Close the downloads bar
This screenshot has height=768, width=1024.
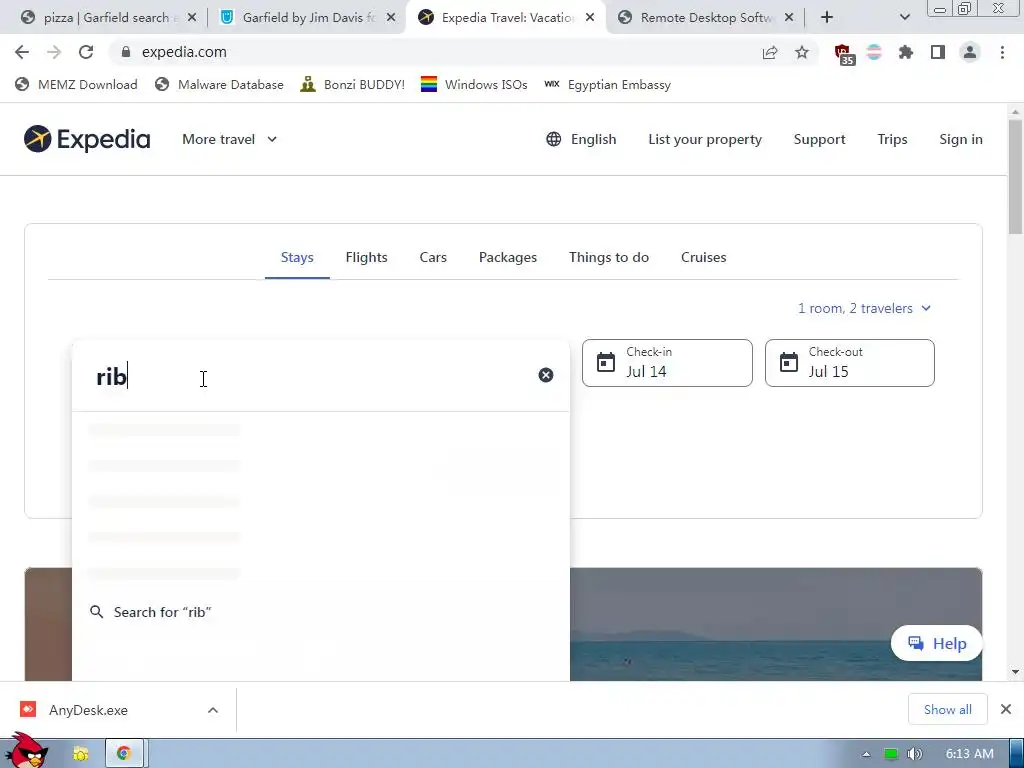(1006, 709)
